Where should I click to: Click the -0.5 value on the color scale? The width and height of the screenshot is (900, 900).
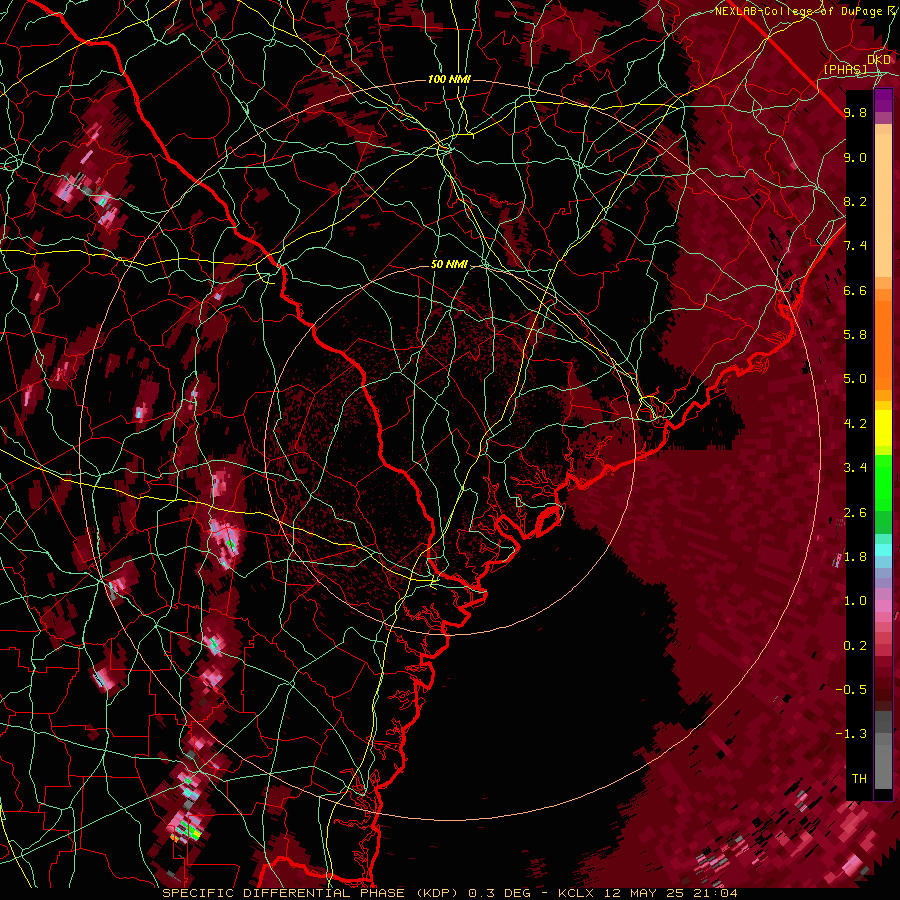pyautogui.click(x=851, y=690)
